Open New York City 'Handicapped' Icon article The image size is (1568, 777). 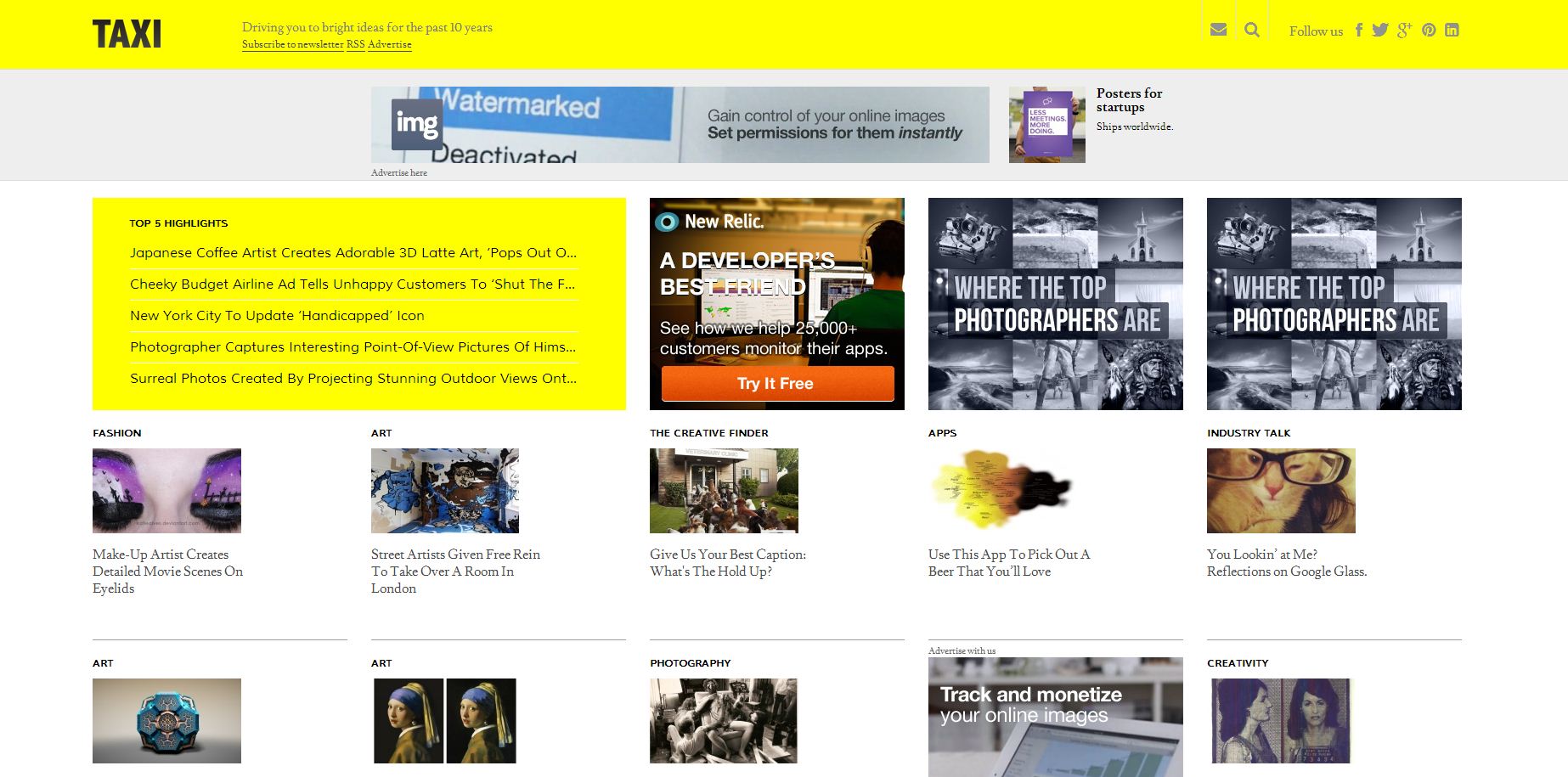click(277, 315)
